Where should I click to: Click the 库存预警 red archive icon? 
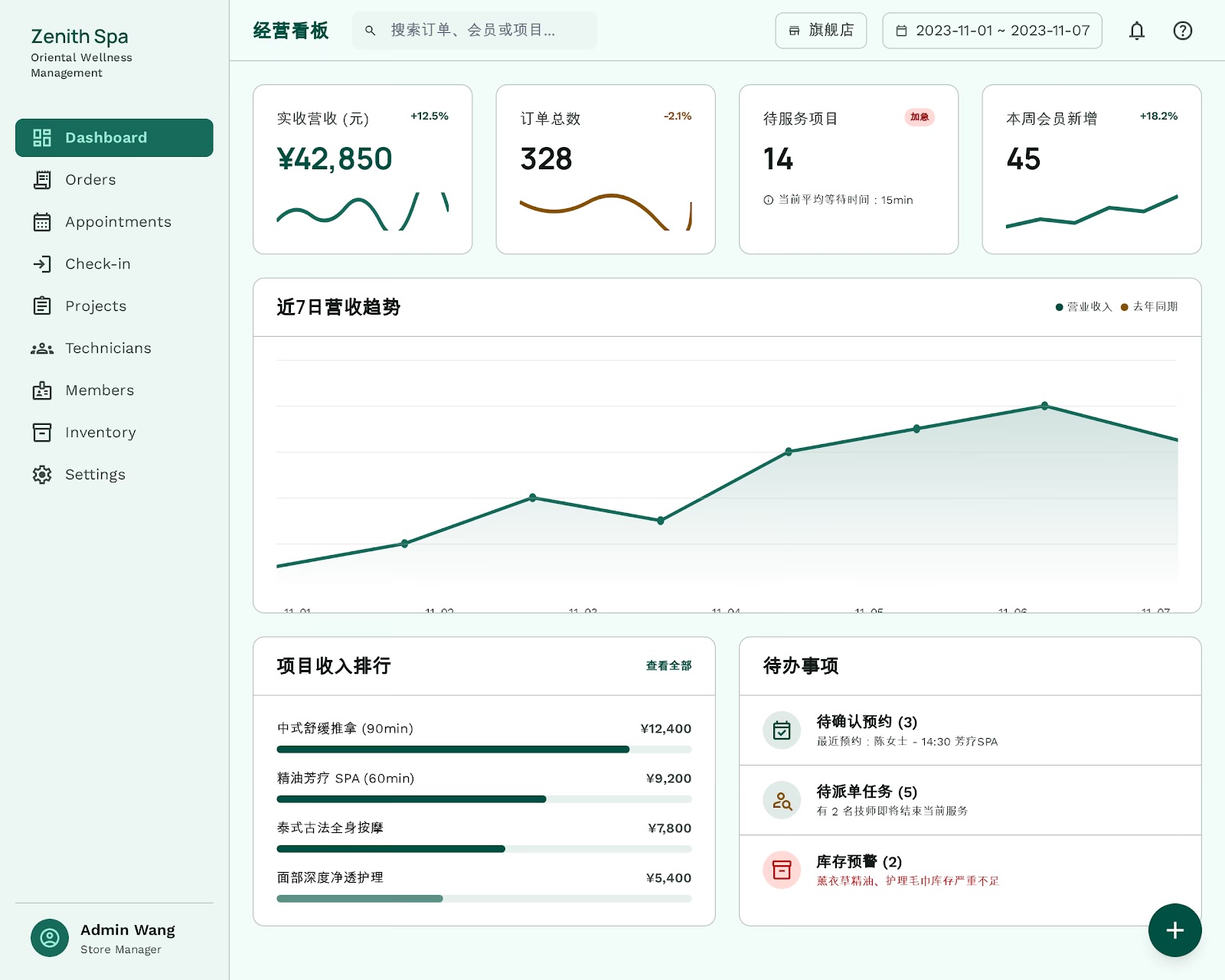click(x=782, y=870)
